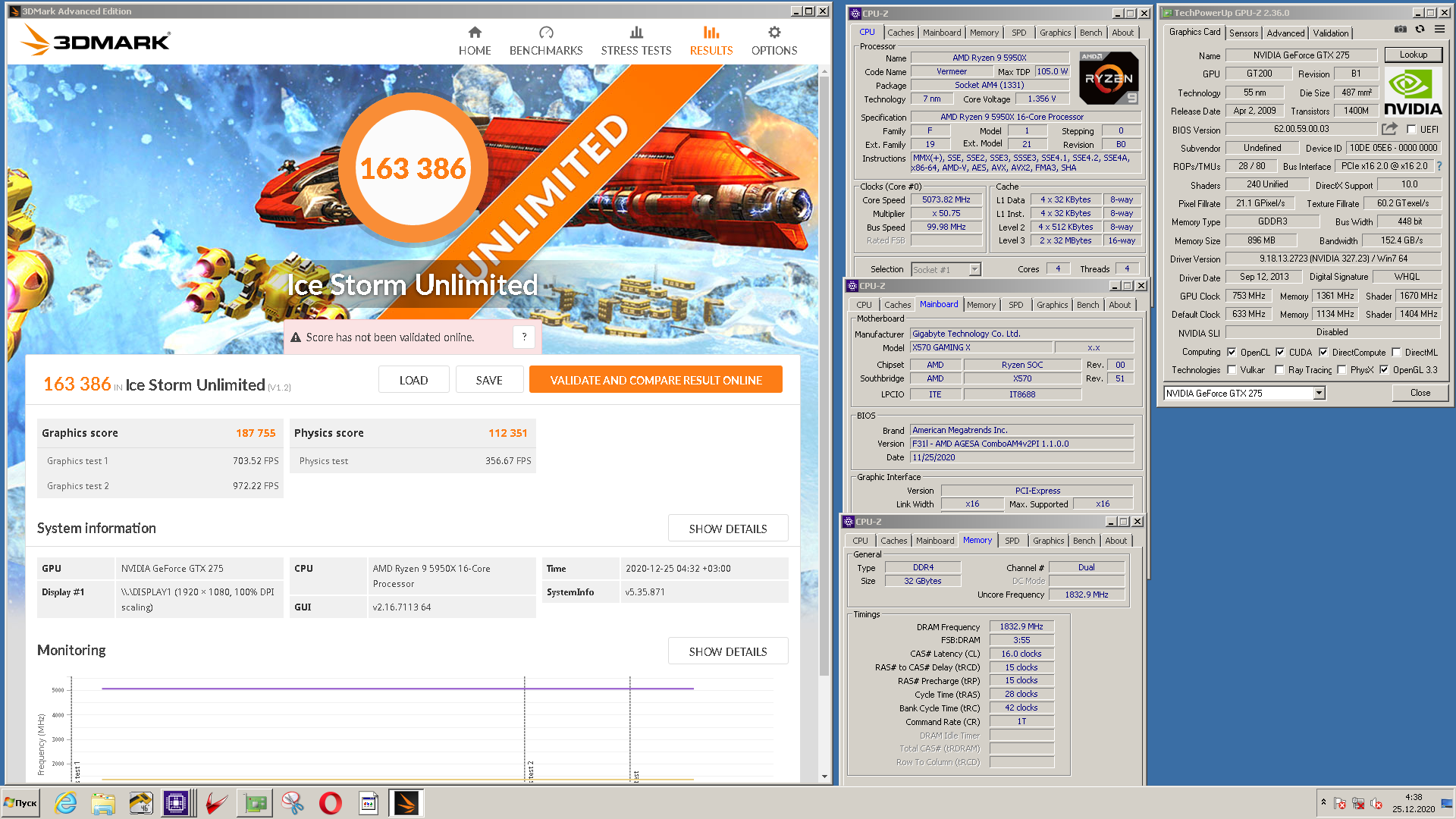Click Show Desktop button in taskbar
Image resolution: width=1456 pixels, height=819 pixels.
coord(1448,803)
